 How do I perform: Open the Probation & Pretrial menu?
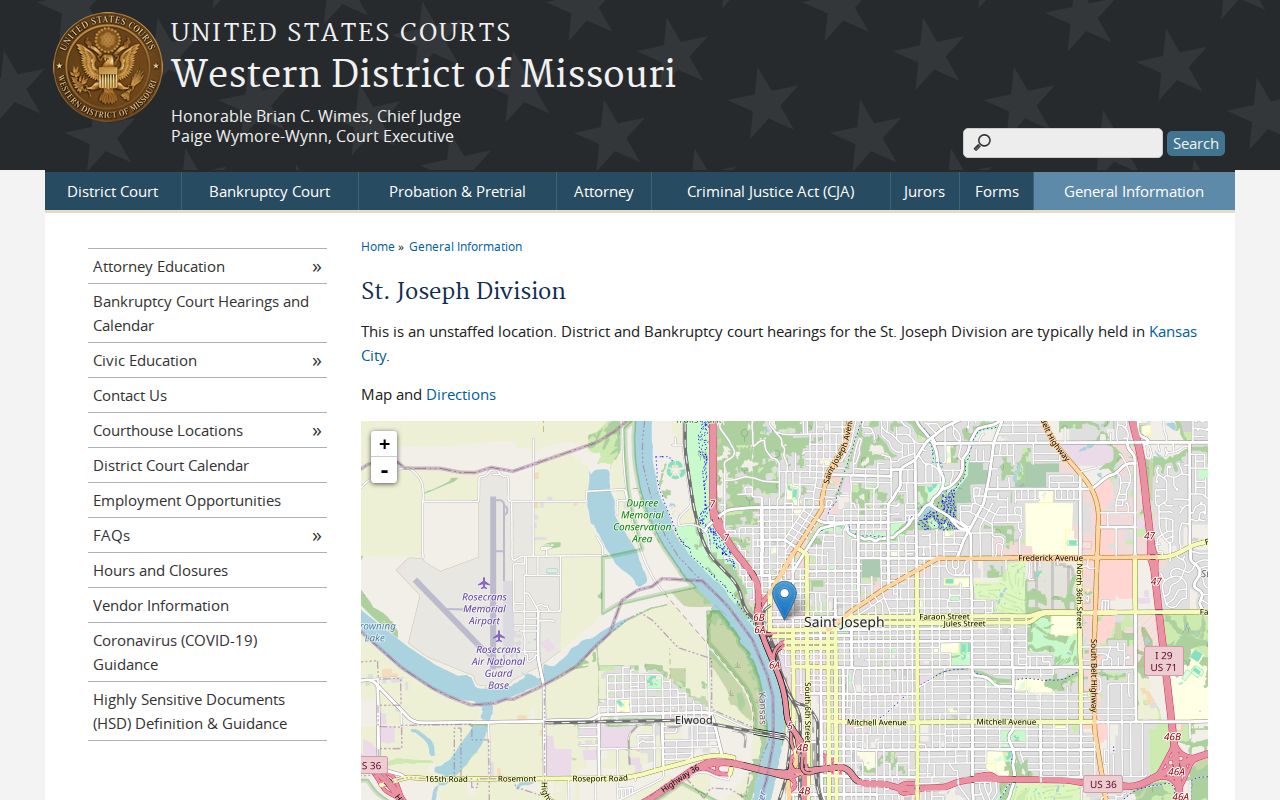(x=457, y=191)
